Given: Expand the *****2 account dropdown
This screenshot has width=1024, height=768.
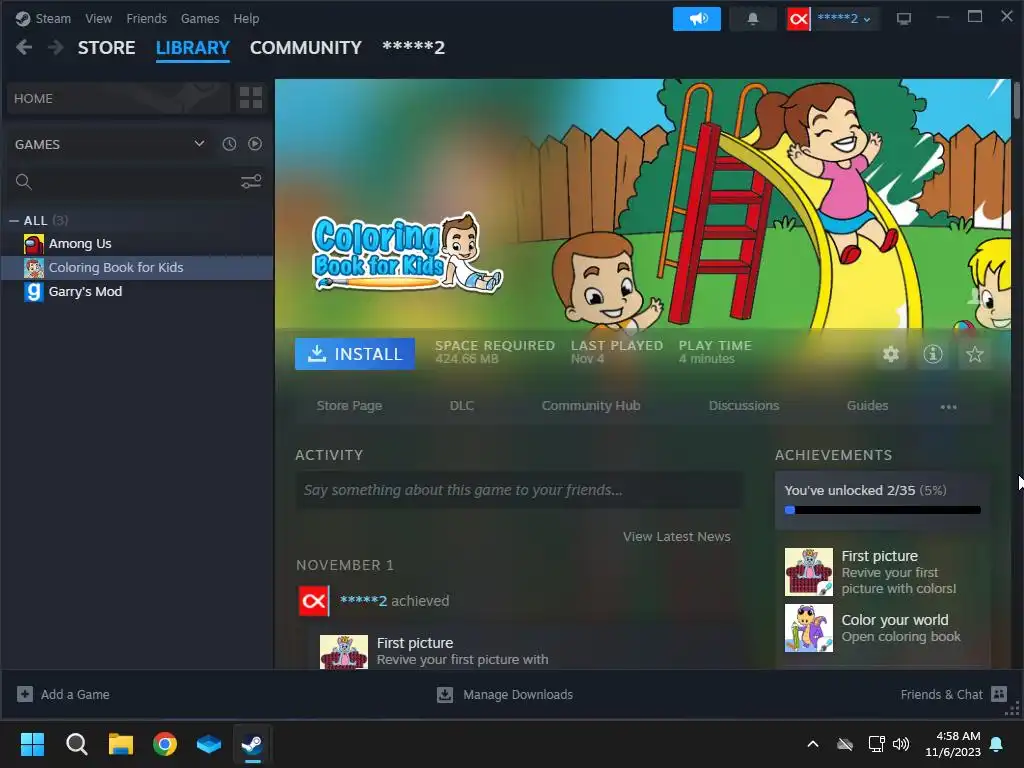Looking at the screenshot, I should pos(844,19).
